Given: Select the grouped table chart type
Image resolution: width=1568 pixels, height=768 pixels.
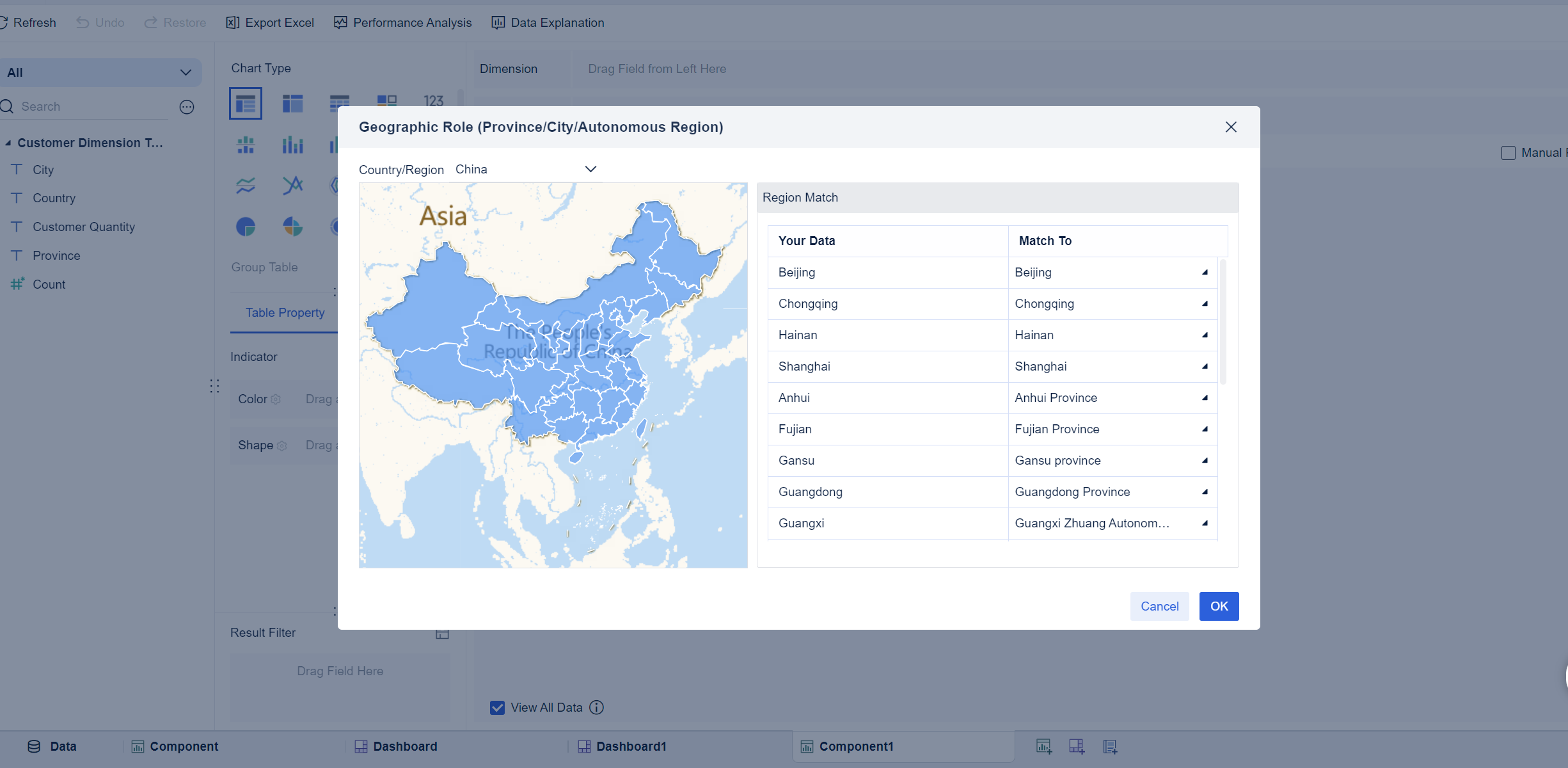Looking at the screenshot, I should point(245,102).
